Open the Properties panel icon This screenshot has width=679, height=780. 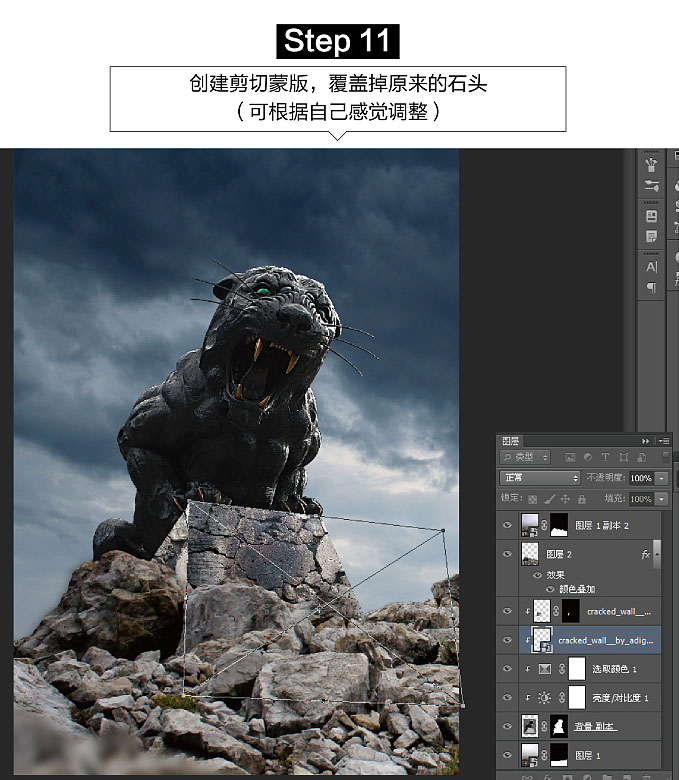point(651,216)
